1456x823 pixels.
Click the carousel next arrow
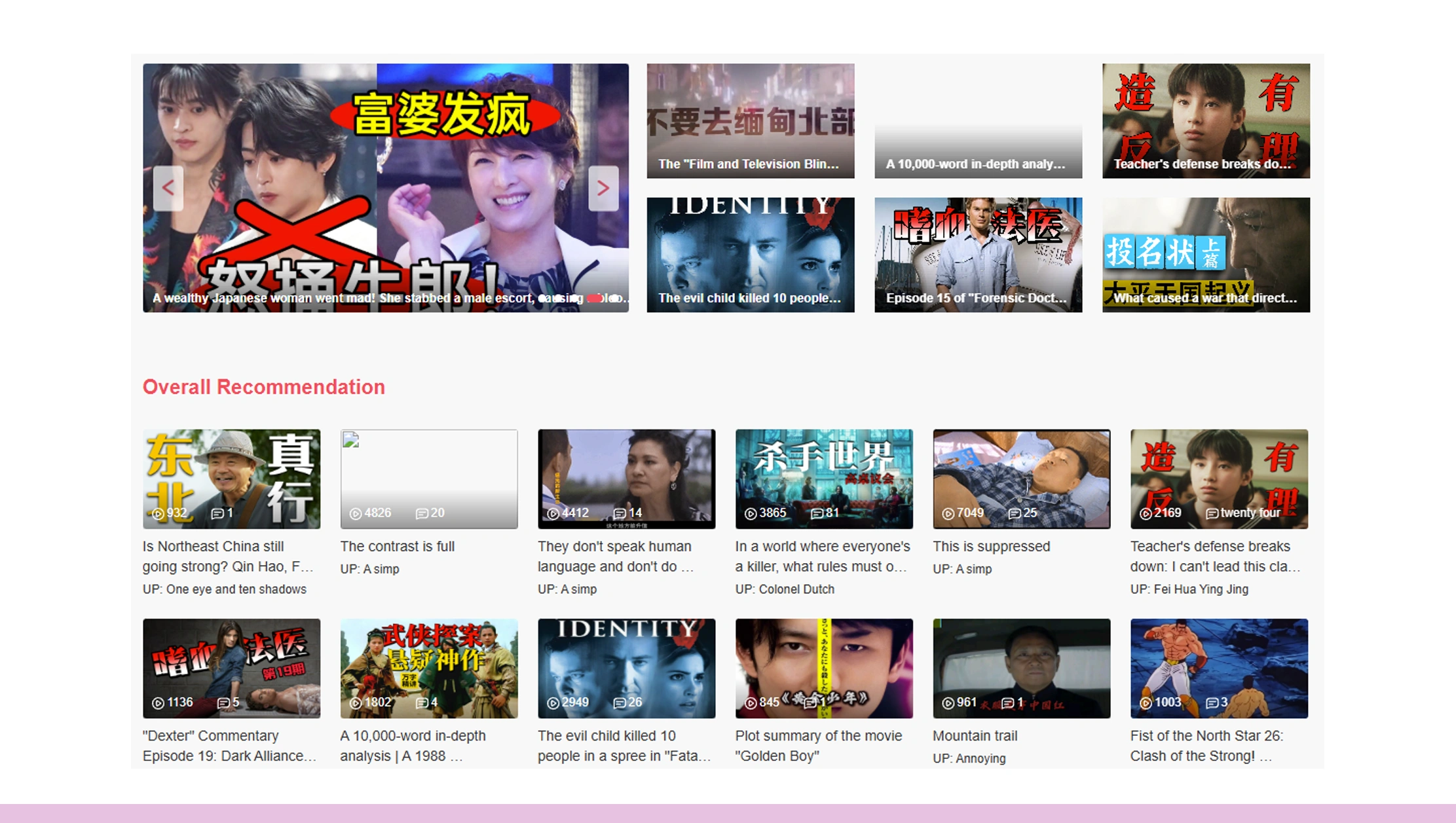point(603,188)
